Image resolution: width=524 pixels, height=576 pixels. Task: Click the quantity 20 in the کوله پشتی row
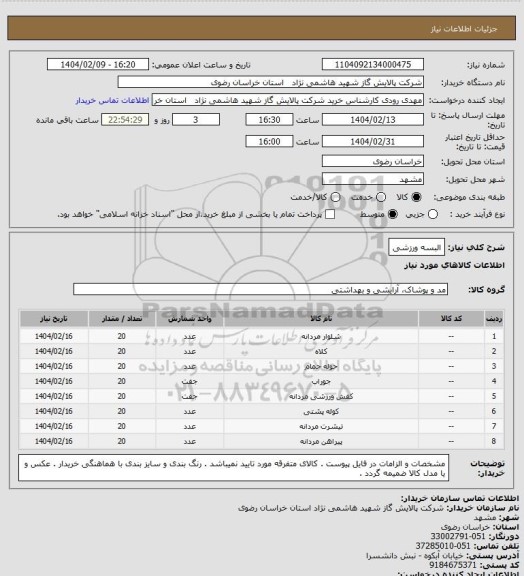click(x=122, y=411)
